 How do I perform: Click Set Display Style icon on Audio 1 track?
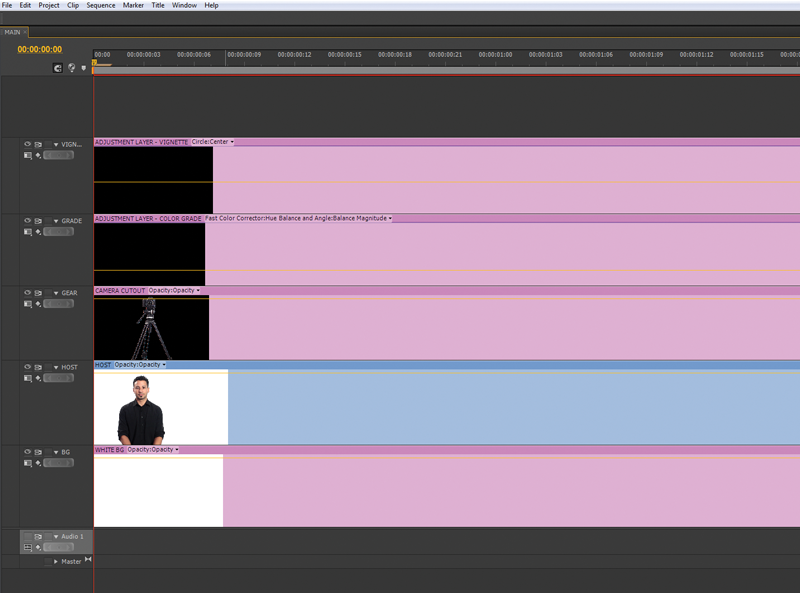pyautogui.click(x=27, y=547)
